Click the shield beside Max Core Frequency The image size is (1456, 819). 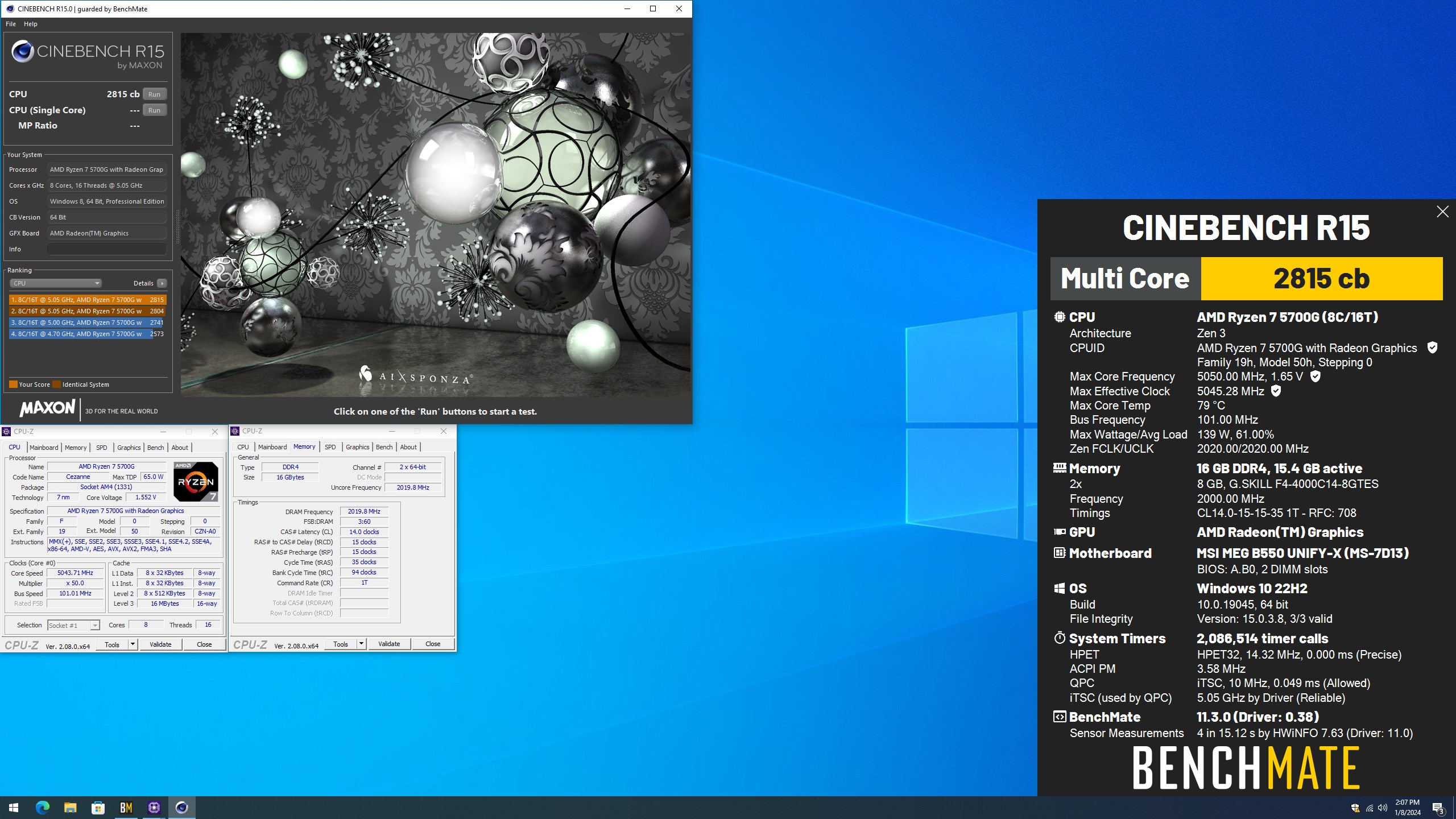(1315, 376)
